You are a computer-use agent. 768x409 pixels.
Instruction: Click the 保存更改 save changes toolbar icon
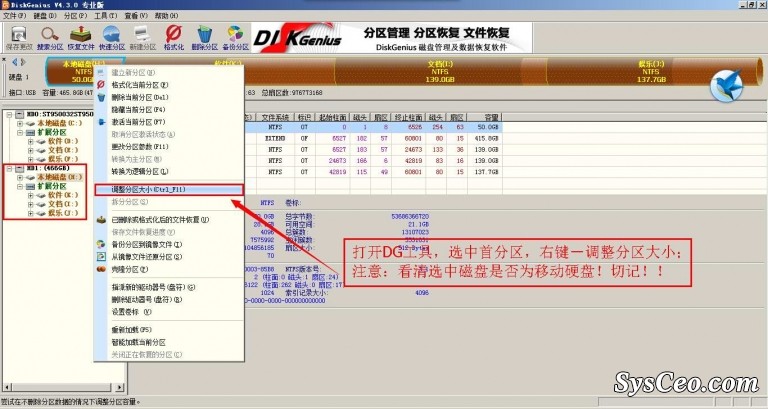tap(19, 38)
